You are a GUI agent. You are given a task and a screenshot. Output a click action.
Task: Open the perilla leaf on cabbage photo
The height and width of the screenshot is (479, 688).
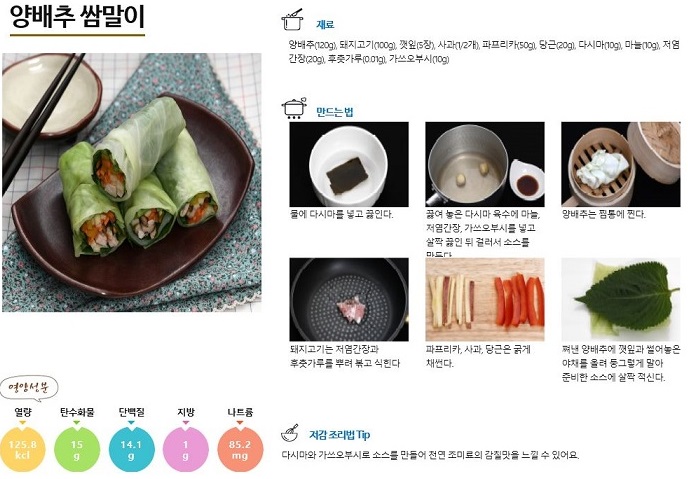(621, 300)
